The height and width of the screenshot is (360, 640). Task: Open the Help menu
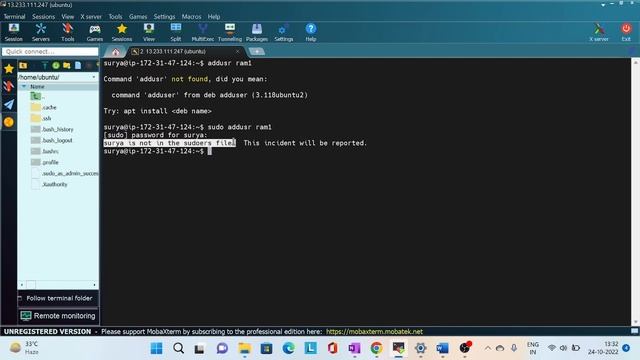click(214, 17)
